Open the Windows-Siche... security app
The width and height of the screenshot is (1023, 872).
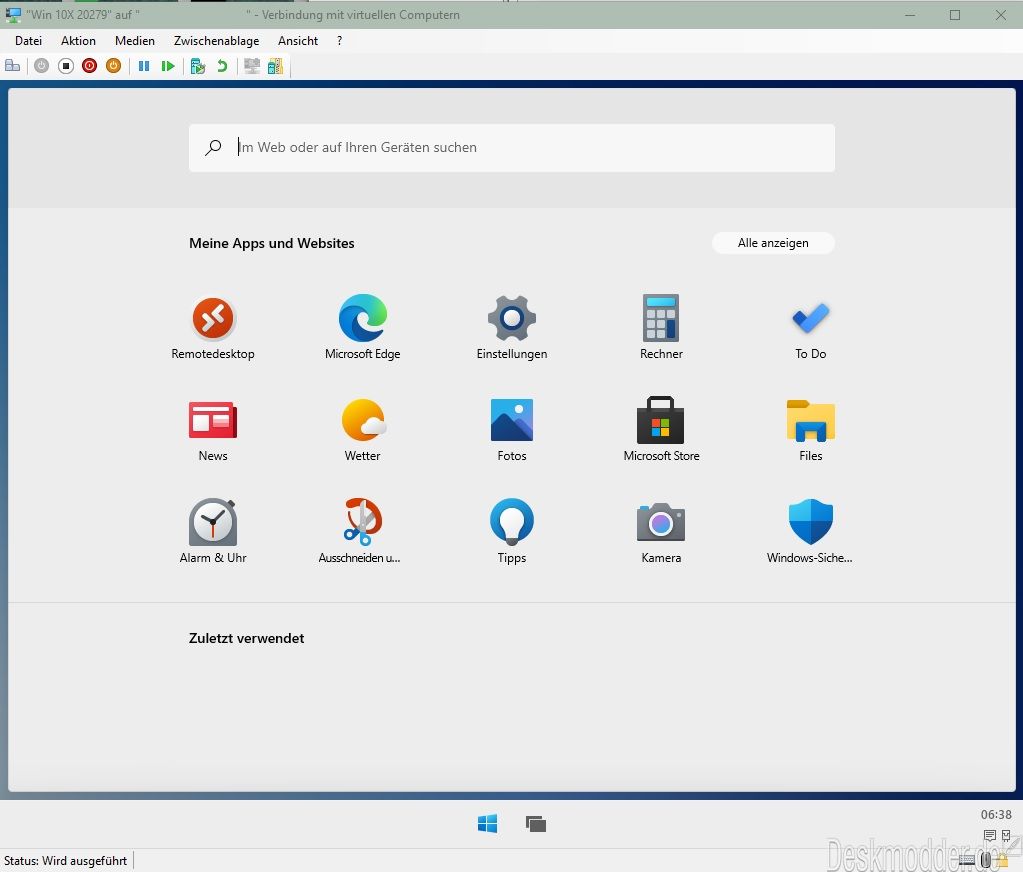810,532
